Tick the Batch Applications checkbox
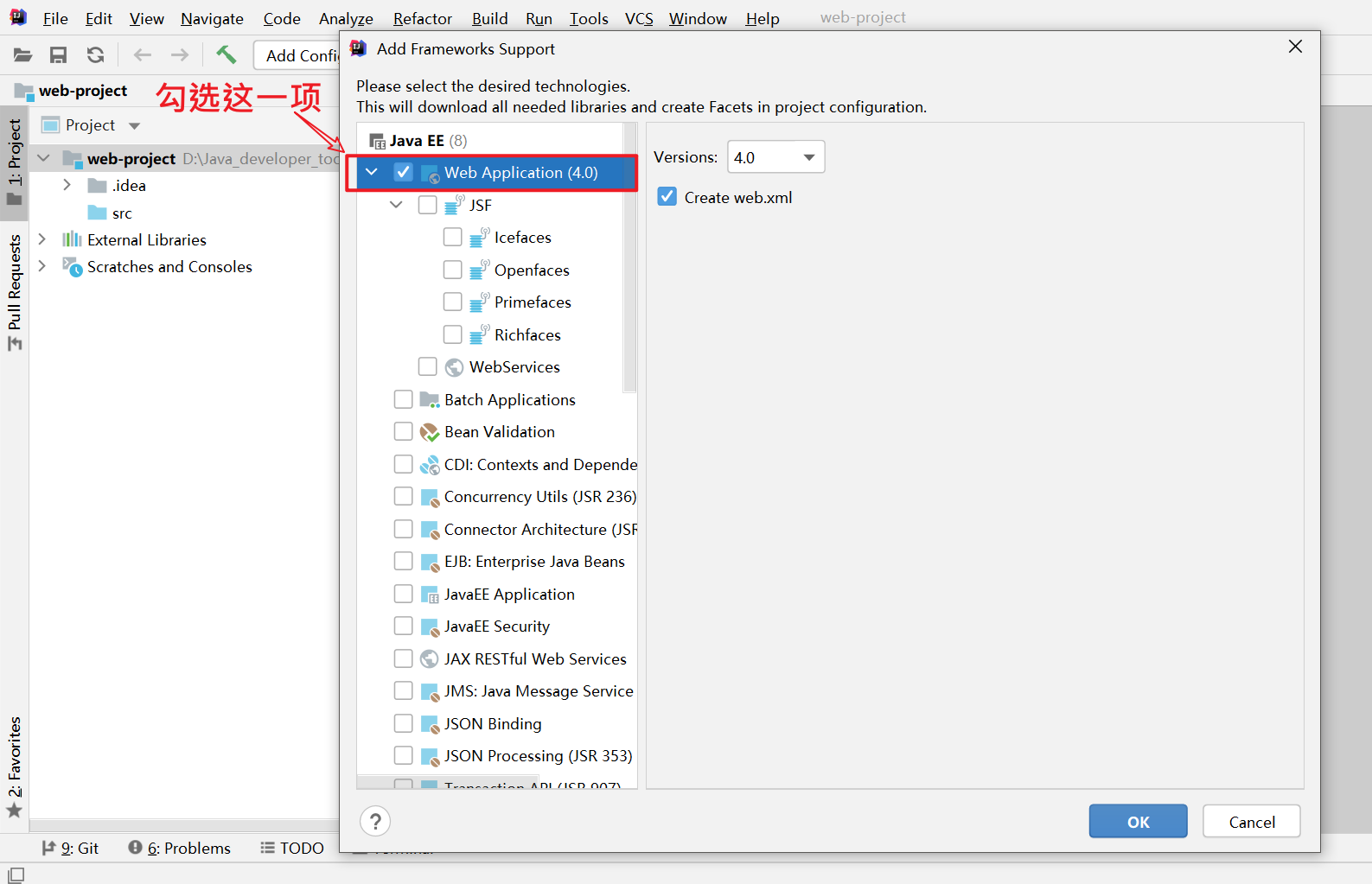1372x884 pixels. pyautogui.click(x=403, y=399)
